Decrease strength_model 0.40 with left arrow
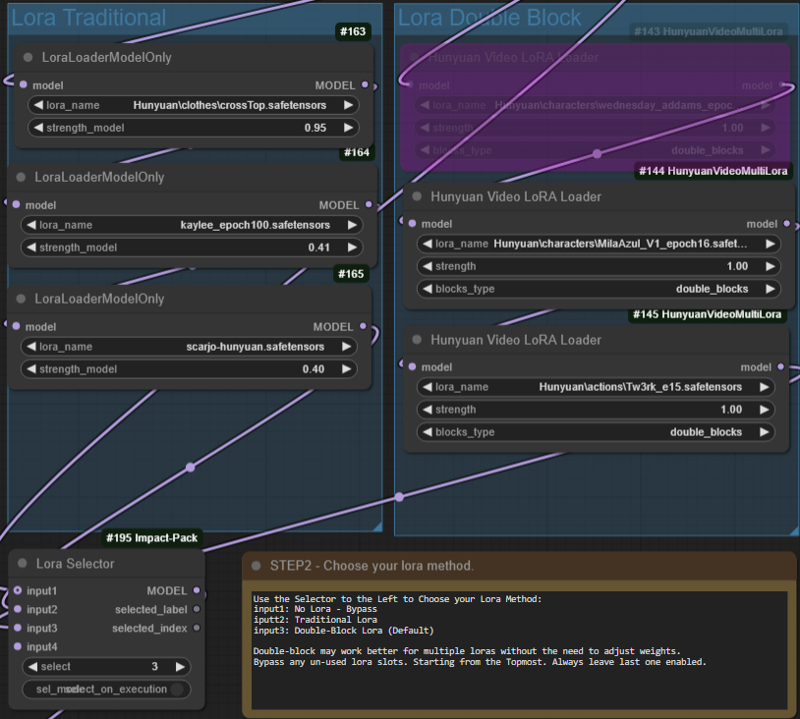This screenshot has width=800, height=719. 31,369
